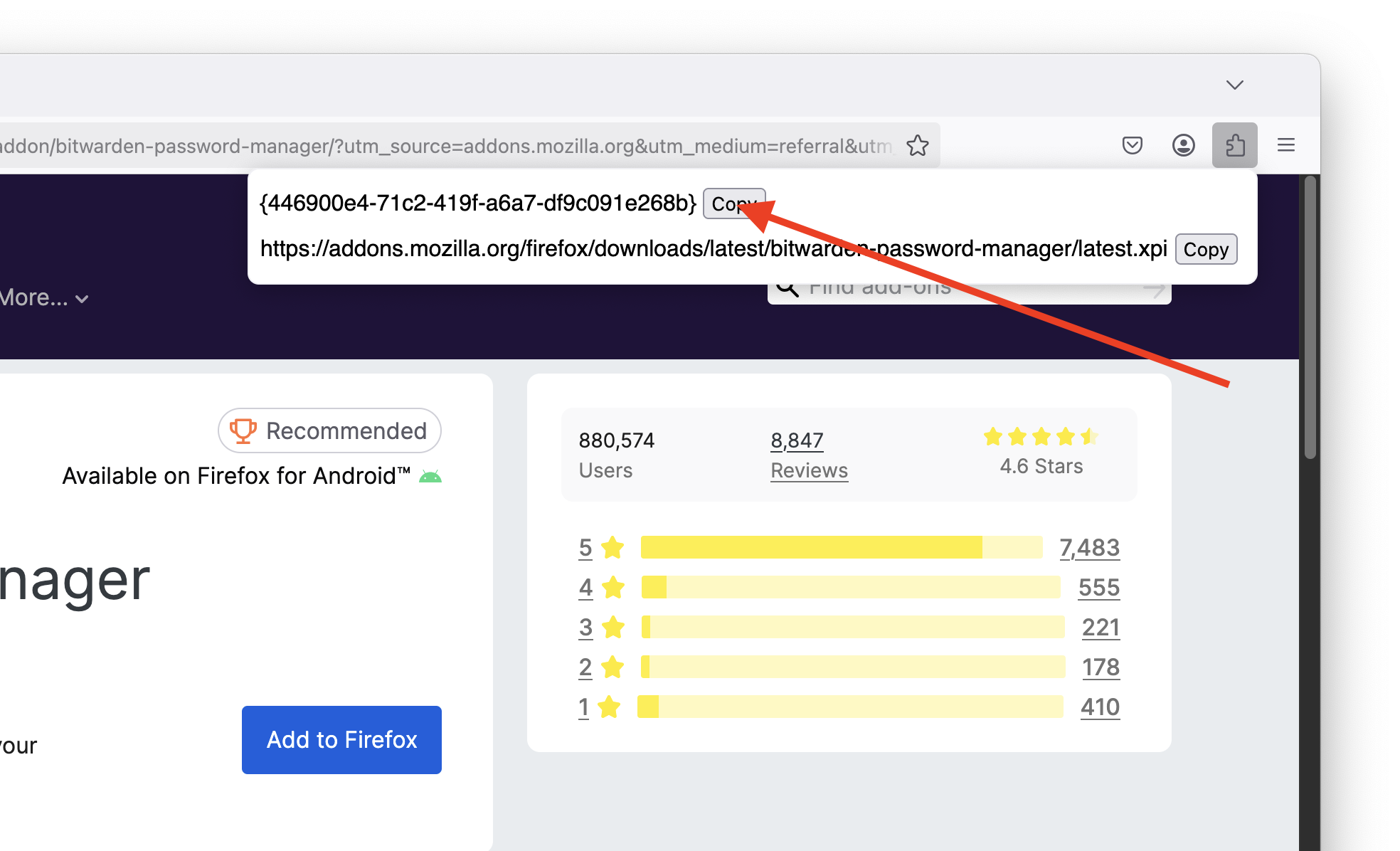The height and width of the screenshot is (851, 1400).
Task: Click the Add to Firefox button
Action: point(341,740)
